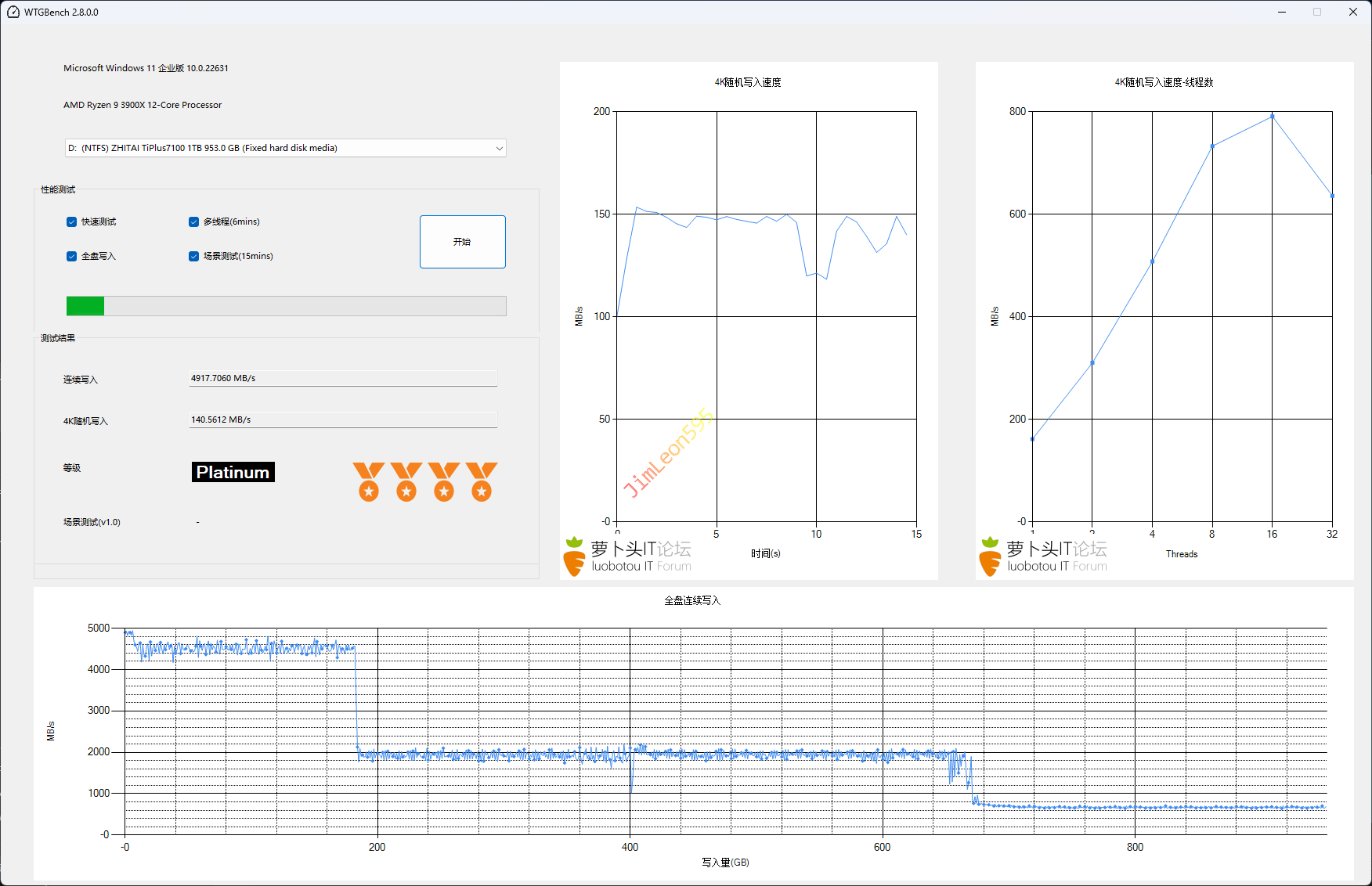Toggle the 全盘写入 checkbox
Screen dimensions: 1372x886
[x=72, y=257]
